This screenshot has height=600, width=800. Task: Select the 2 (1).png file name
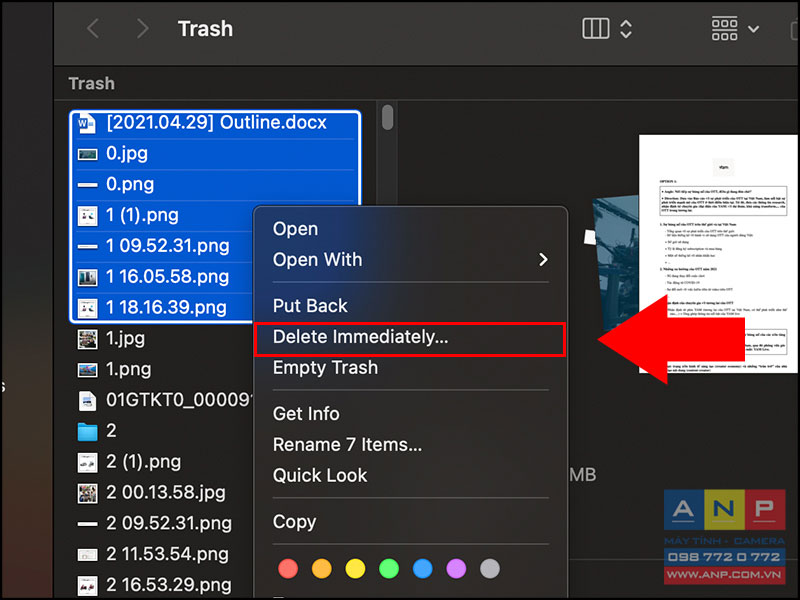[x=144, y=463]
